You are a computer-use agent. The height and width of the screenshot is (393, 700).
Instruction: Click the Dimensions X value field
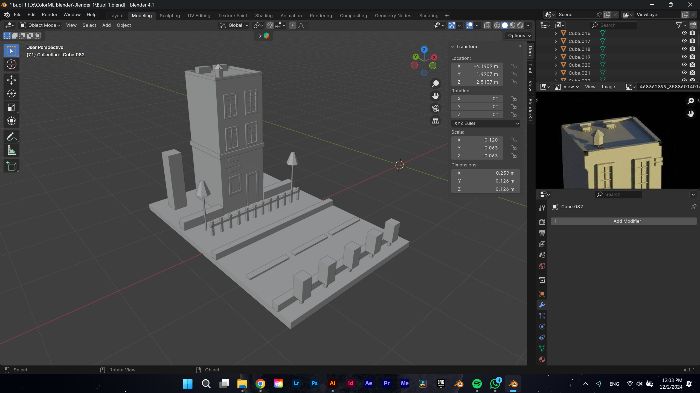pyautogui.click(x=486, y=173)
